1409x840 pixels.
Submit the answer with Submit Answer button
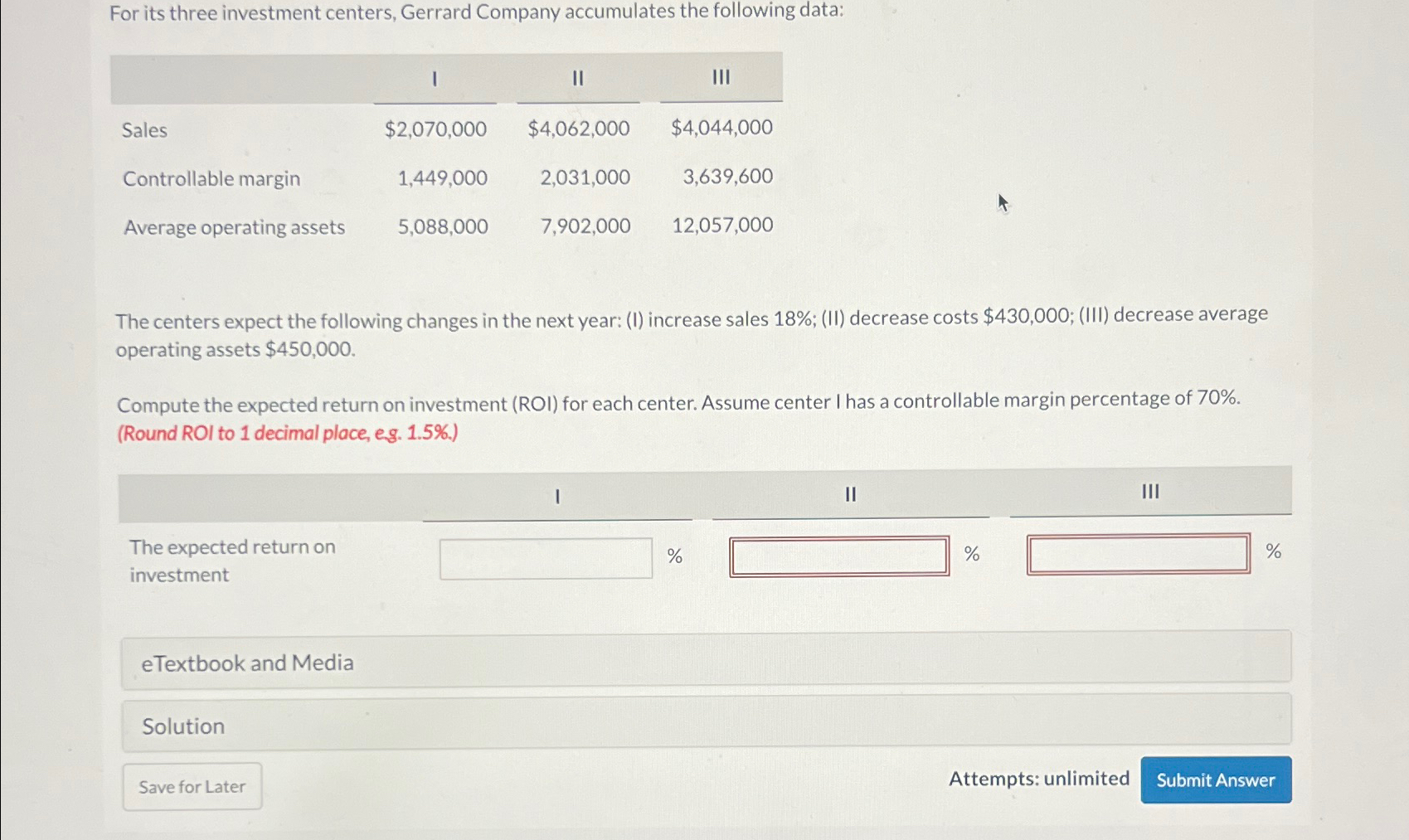click(x=1216, y=779)
